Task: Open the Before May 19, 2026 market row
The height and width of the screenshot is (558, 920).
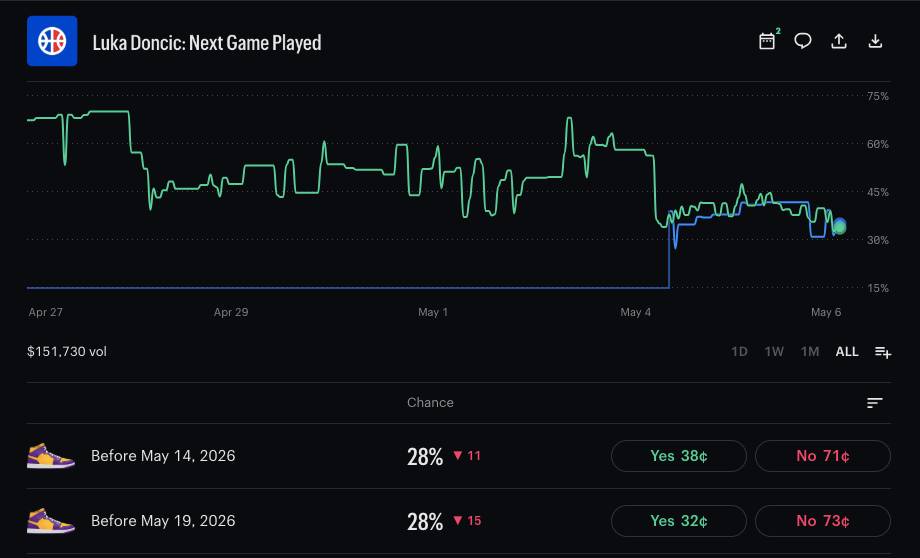Action: click(459, 521)
